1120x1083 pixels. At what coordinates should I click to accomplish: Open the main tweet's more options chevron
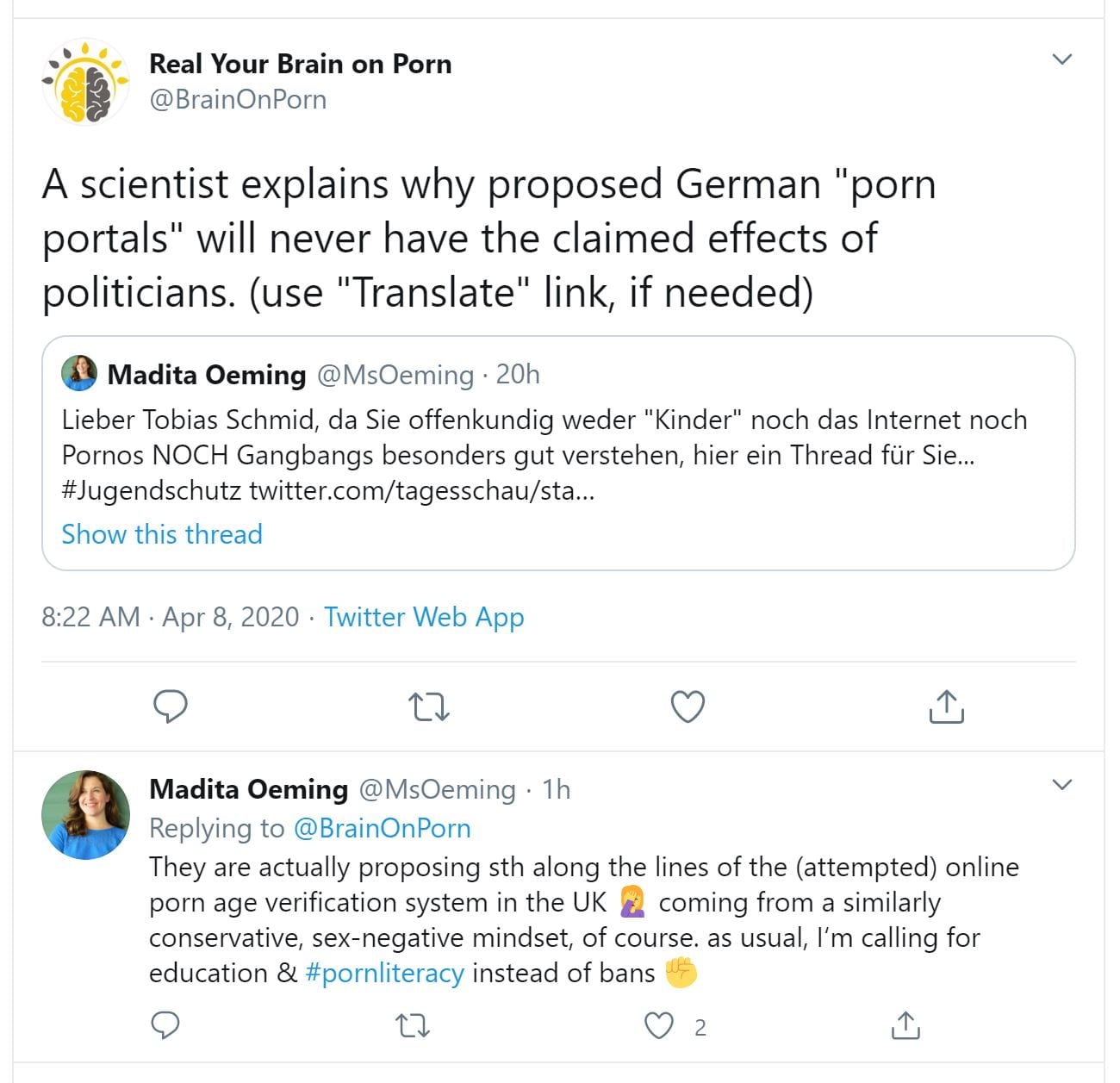[1062, 59]
